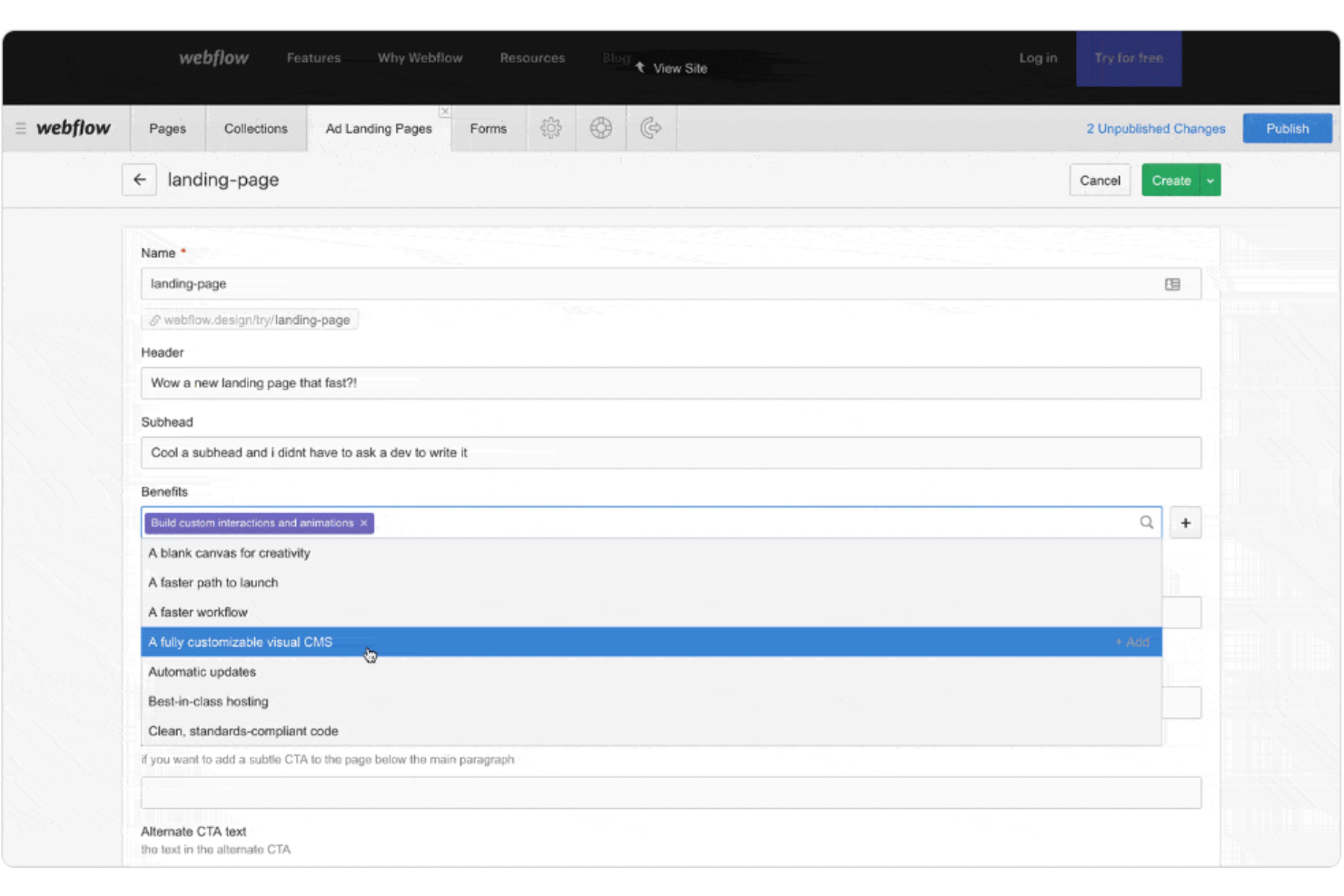Image resolution: width=1344 pixels, height=896 pixels.
Task: Close the Ad Landing Pages tab
Action: pos(444,112)
